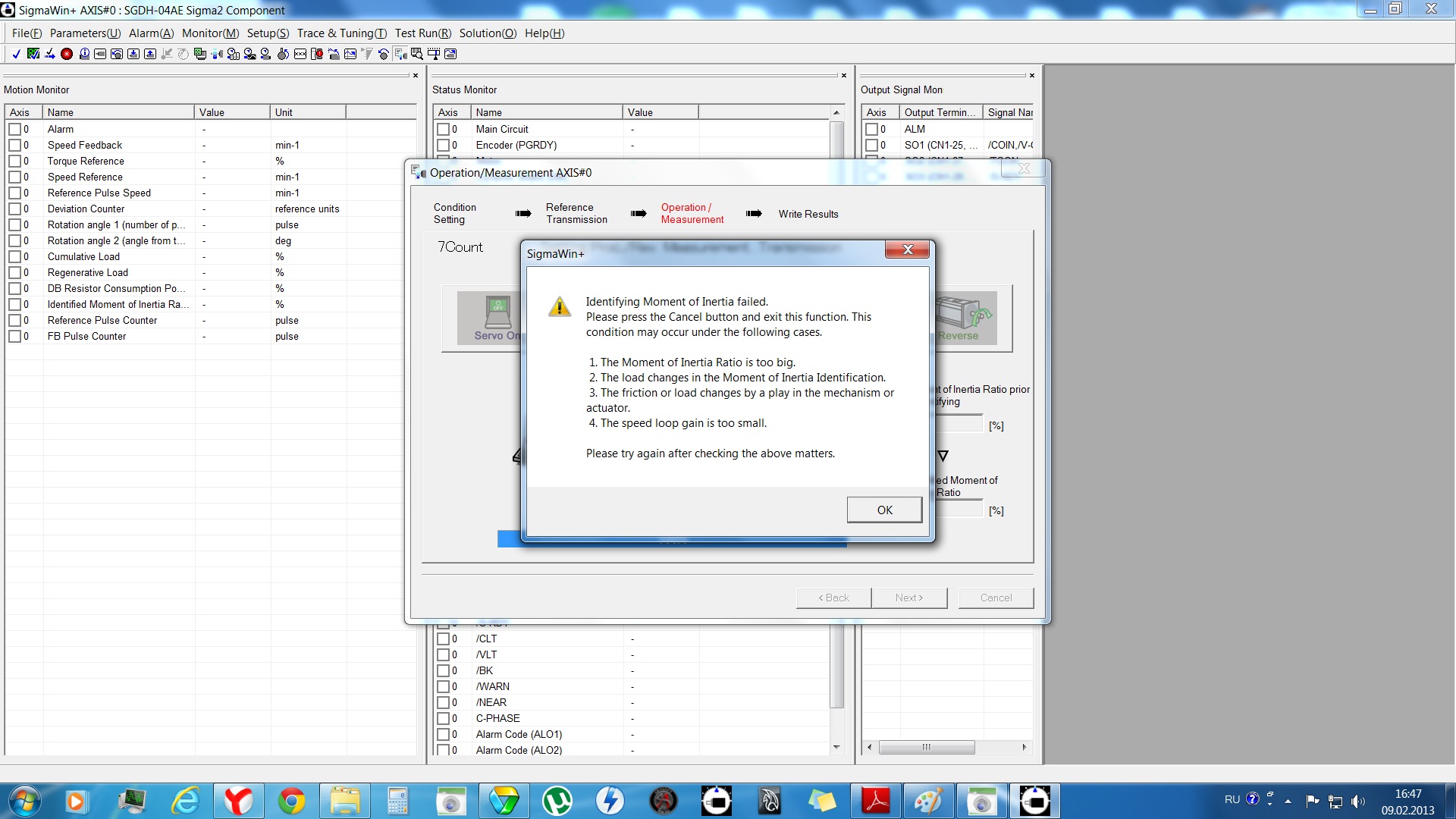The height and width of the screenshot is (819, 1456).
Task: Click Cancel in the Operation/Measurement wizard
Action: [995, 598]
